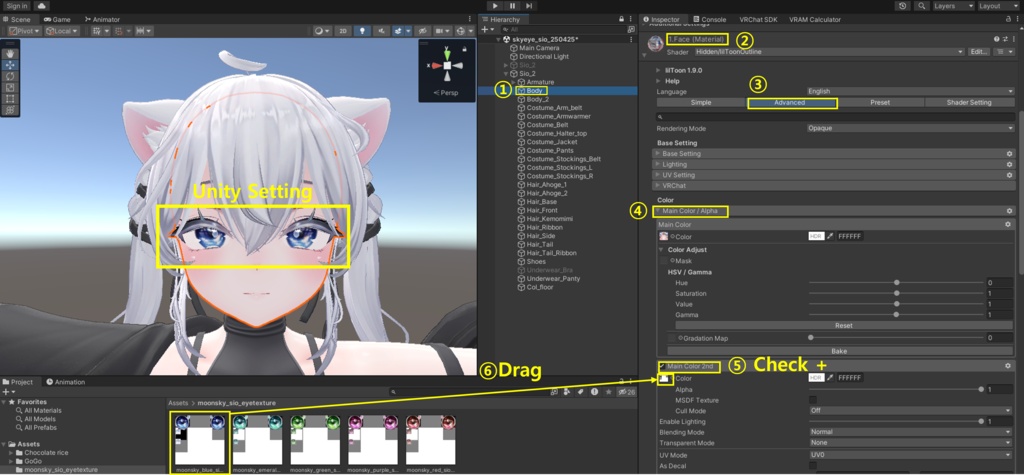Lock the Inspector panel
The image size is (1024, 475).
pyautogui.click(x=1006, y=20)
